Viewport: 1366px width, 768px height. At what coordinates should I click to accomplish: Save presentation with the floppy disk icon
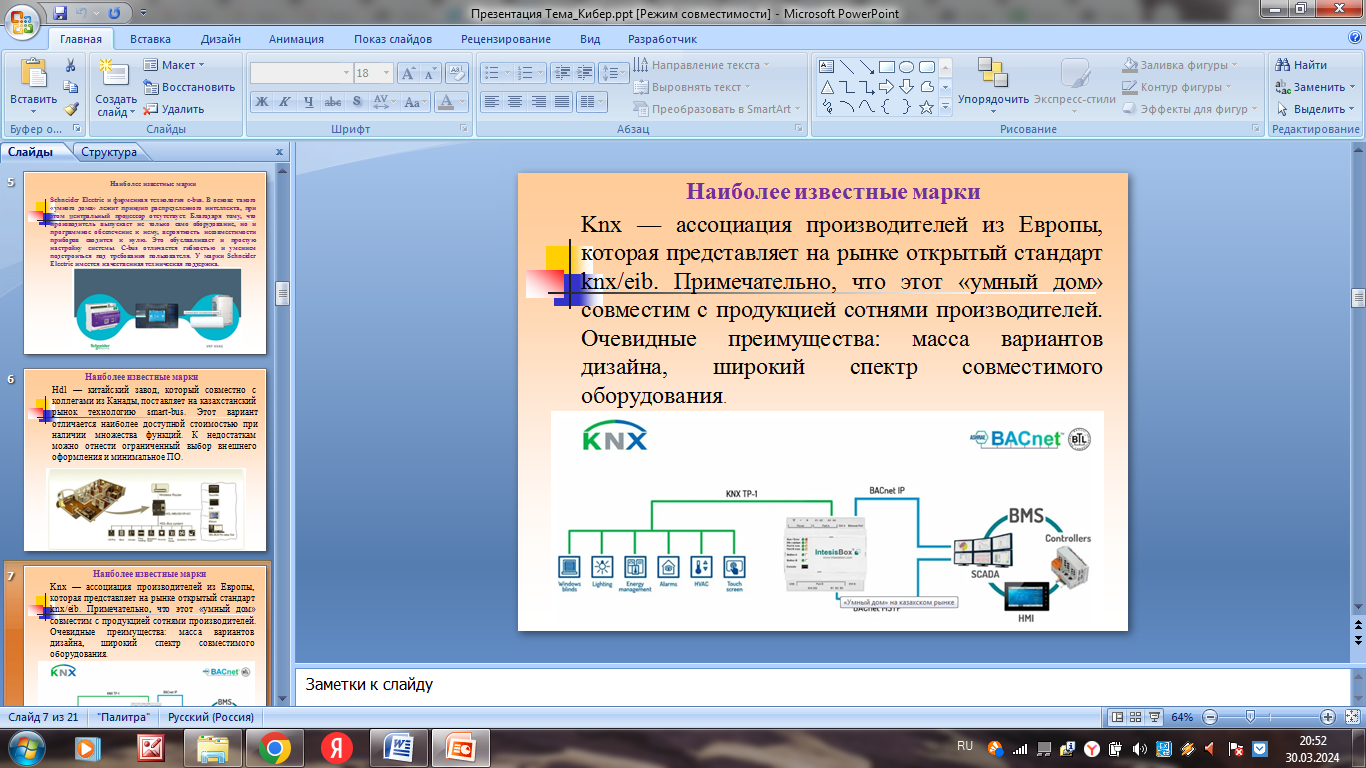60,14
